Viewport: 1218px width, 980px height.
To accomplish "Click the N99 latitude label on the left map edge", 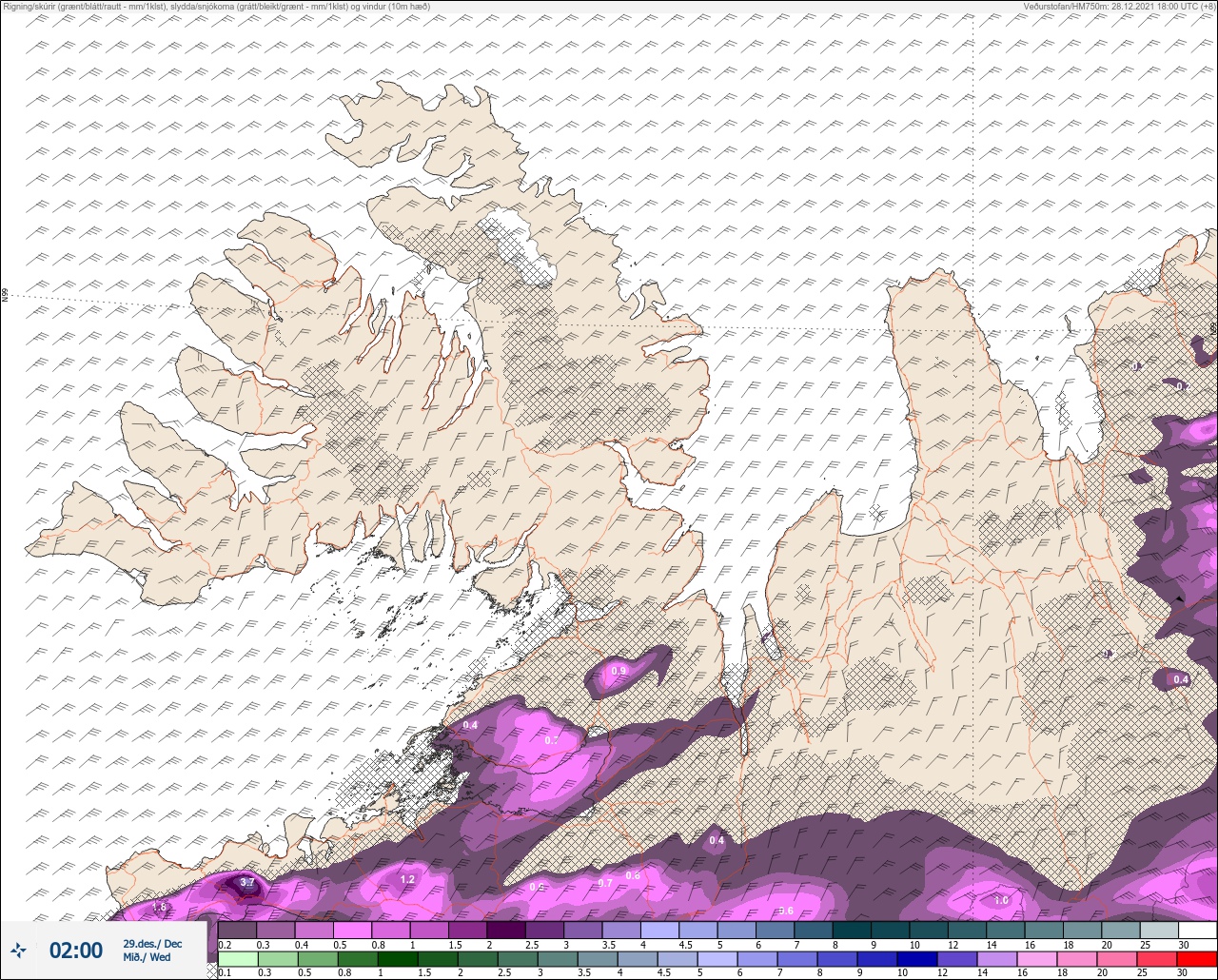I will [5, 296].
